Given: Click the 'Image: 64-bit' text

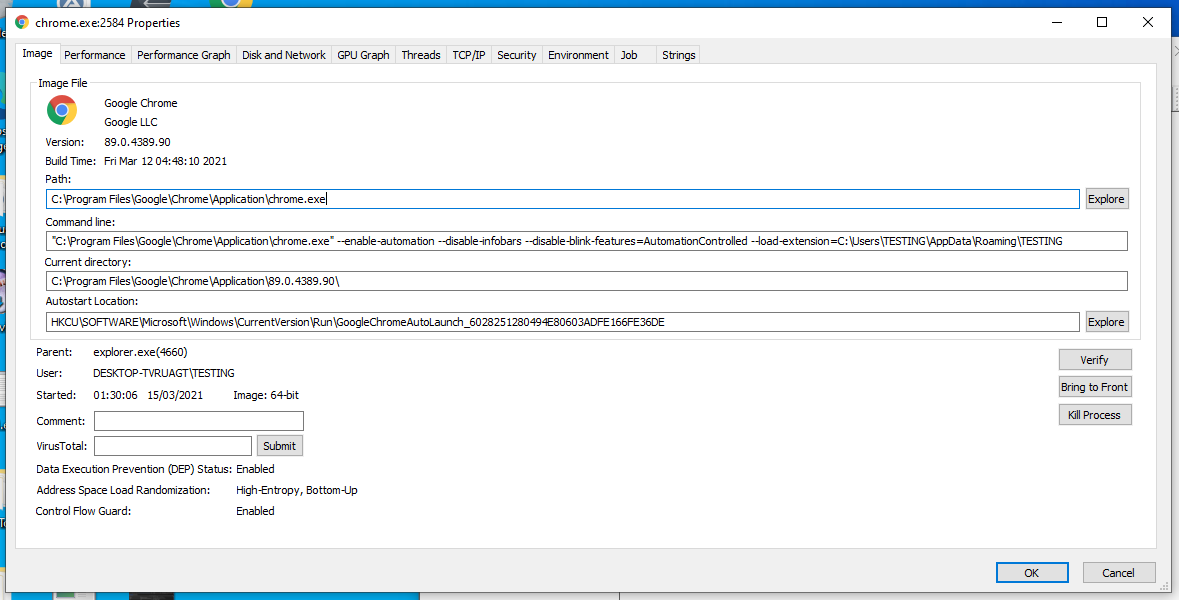Looking at the screenshot, I should 266,395.
